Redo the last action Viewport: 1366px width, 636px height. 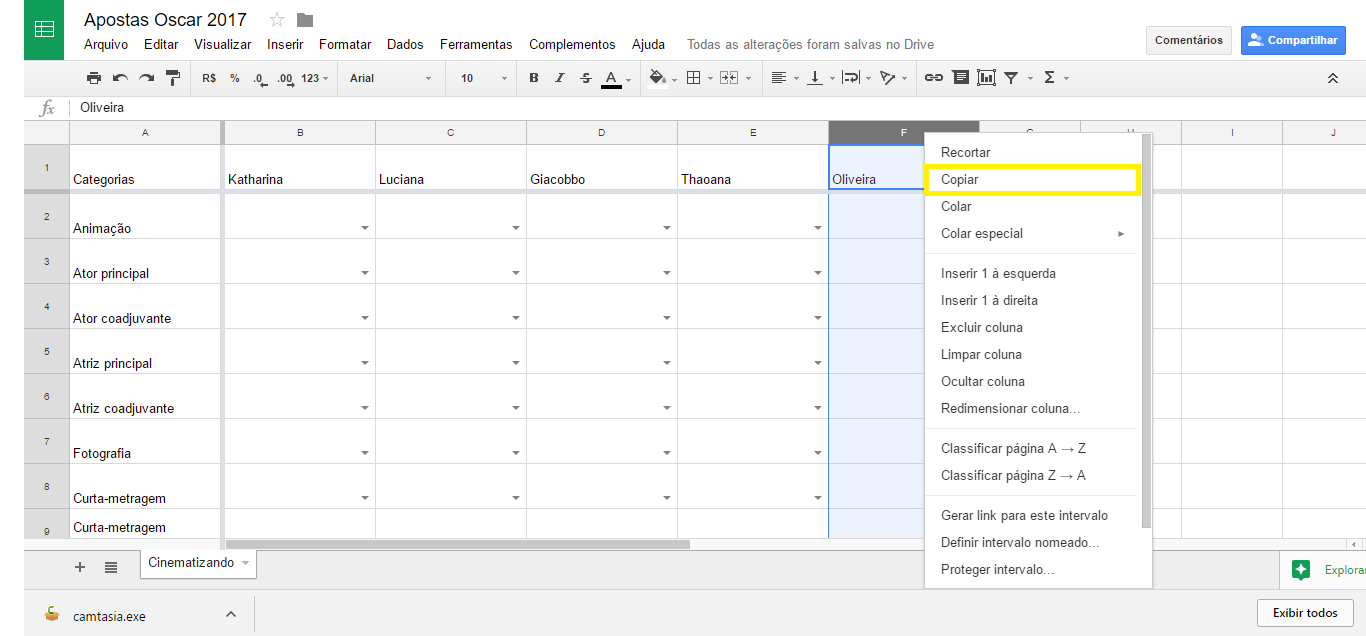click(146, 78)
